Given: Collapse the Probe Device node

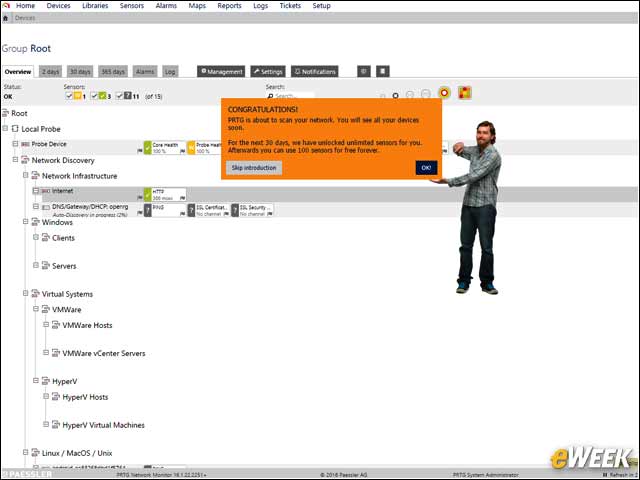Looking at the screenshot, I should (16, 144).
